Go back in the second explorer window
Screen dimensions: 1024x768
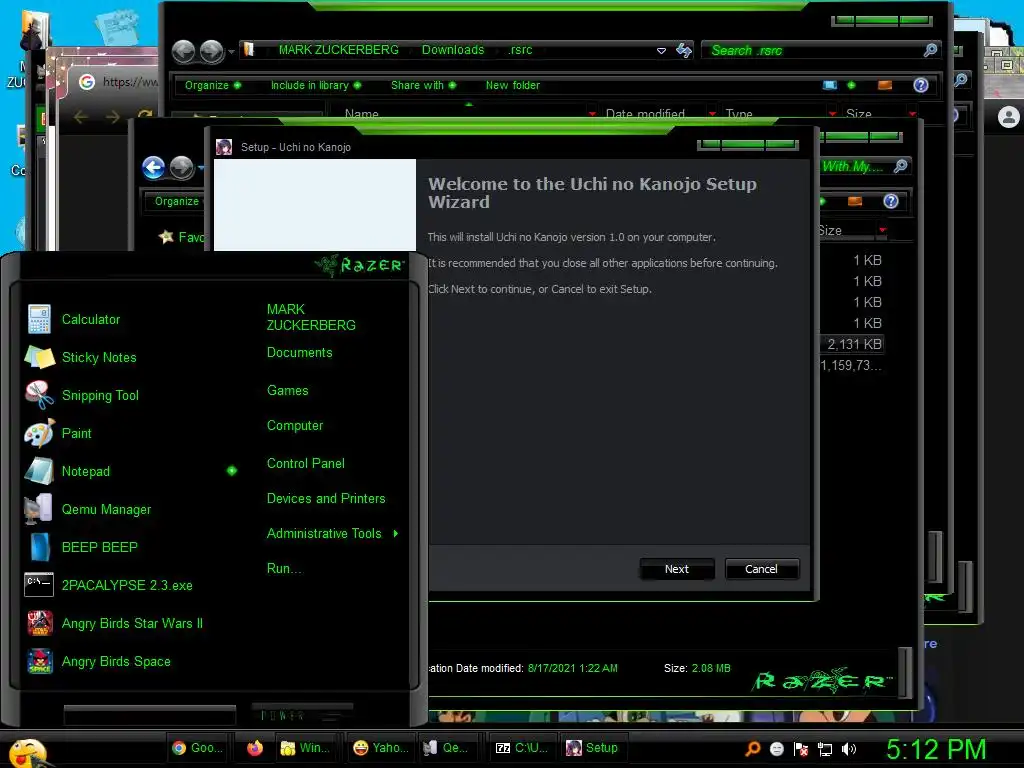(153, 168)
